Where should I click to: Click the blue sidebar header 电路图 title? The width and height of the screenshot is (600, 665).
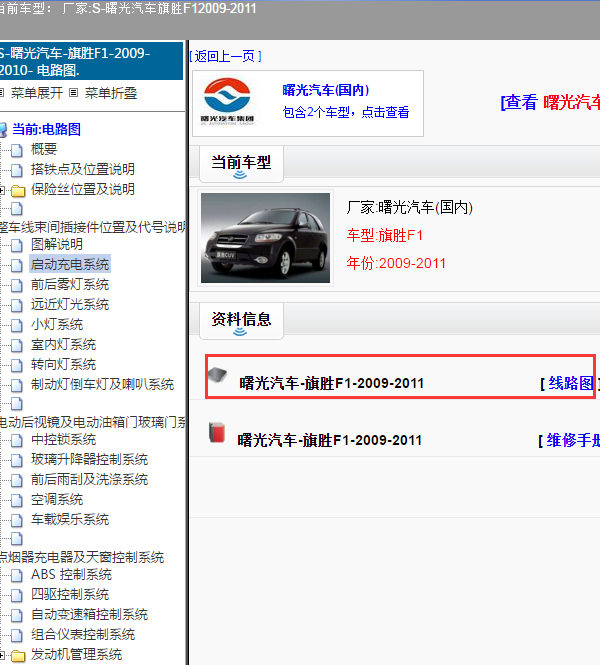pos(91,61)
